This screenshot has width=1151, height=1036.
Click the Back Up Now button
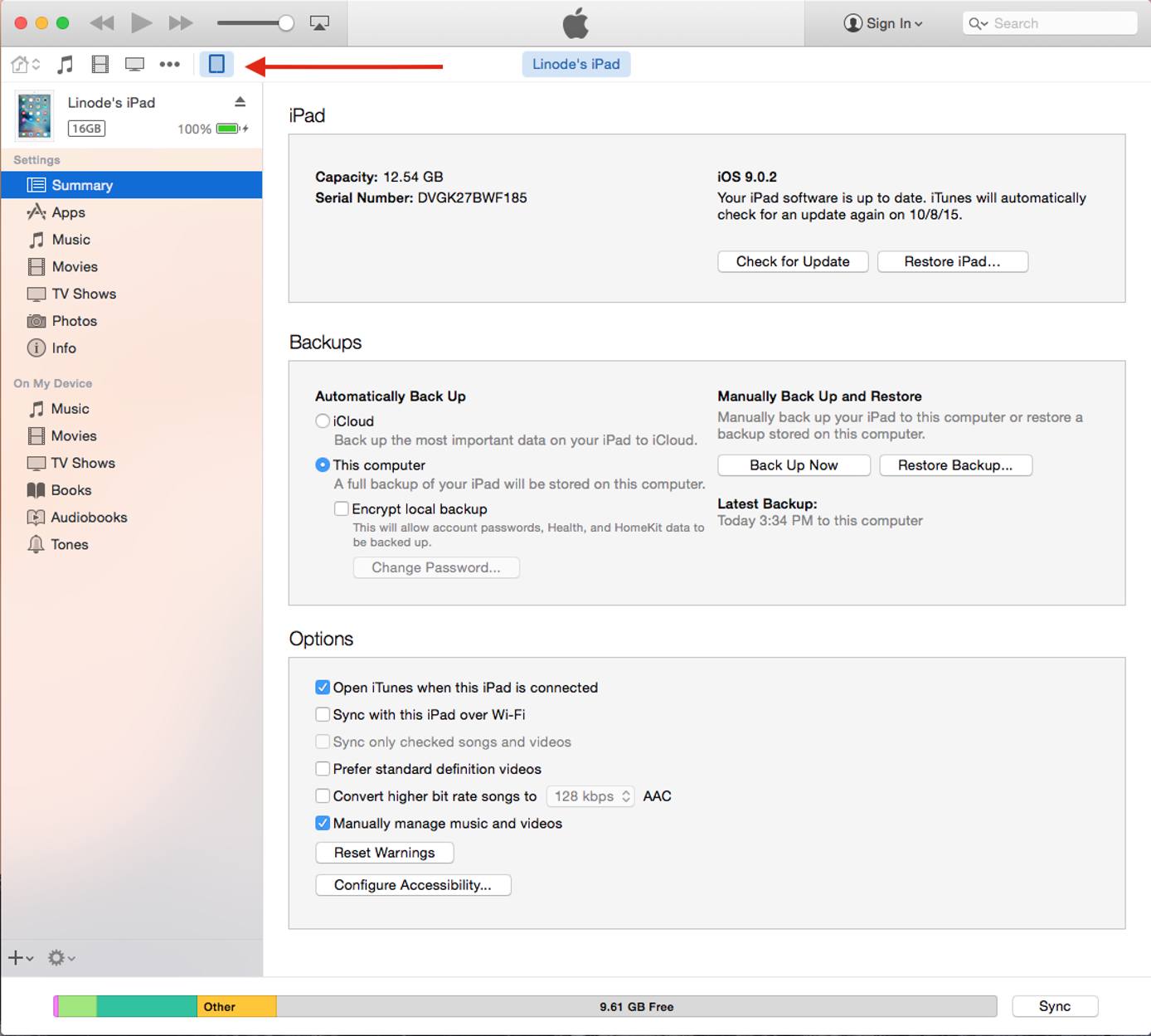(x=793, y=465)
